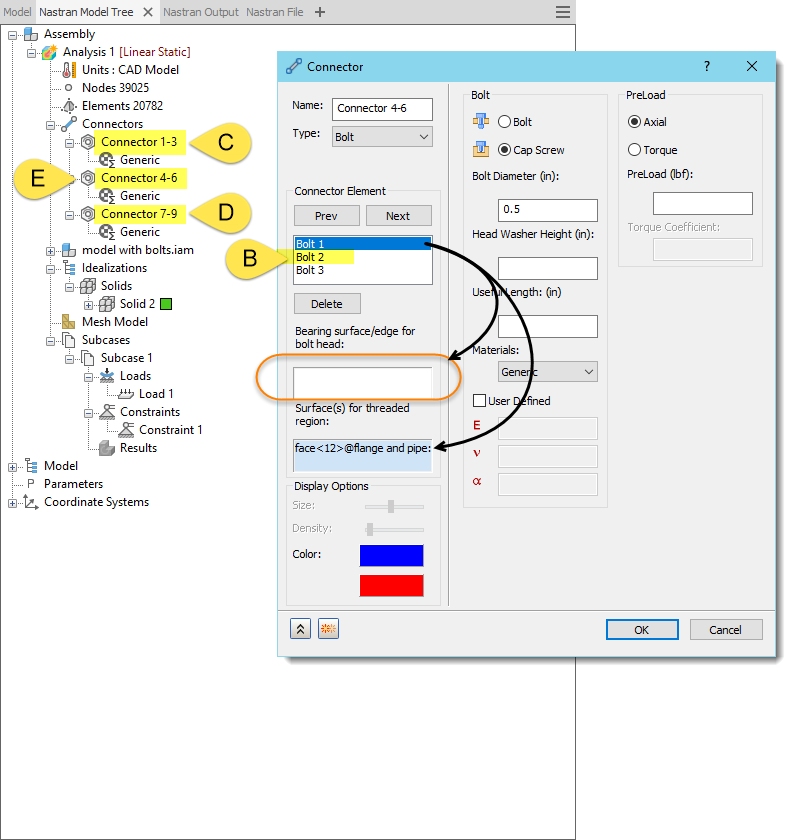Open the connector Type dropdown
This screenshot has width=796, height=840.
pos(382,137)
